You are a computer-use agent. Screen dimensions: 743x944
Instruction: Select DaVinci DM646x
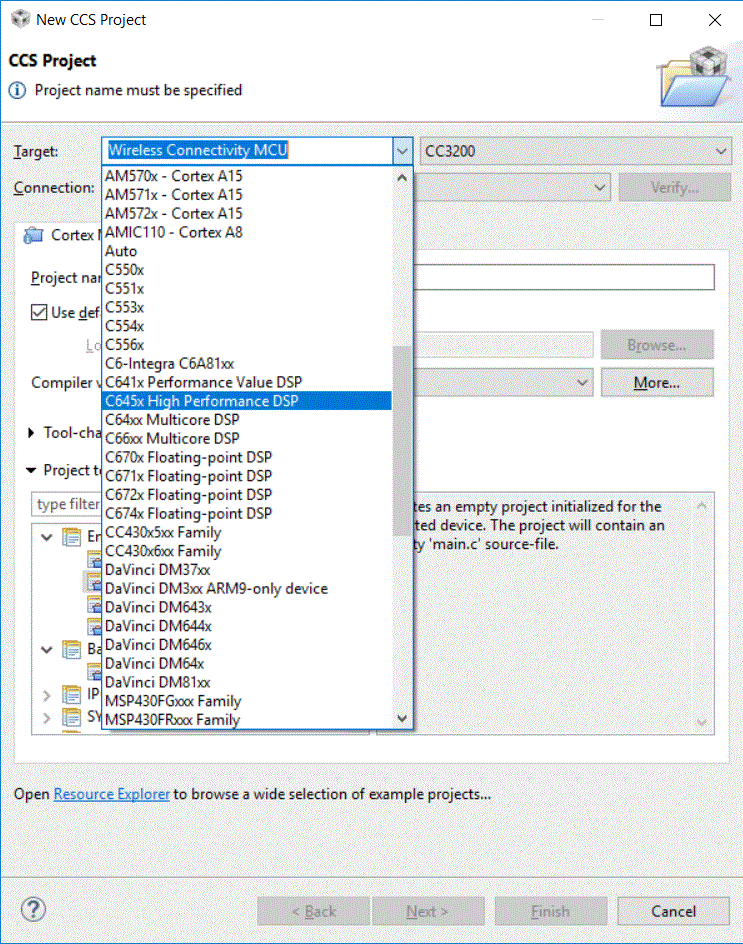tap(247, 645)
